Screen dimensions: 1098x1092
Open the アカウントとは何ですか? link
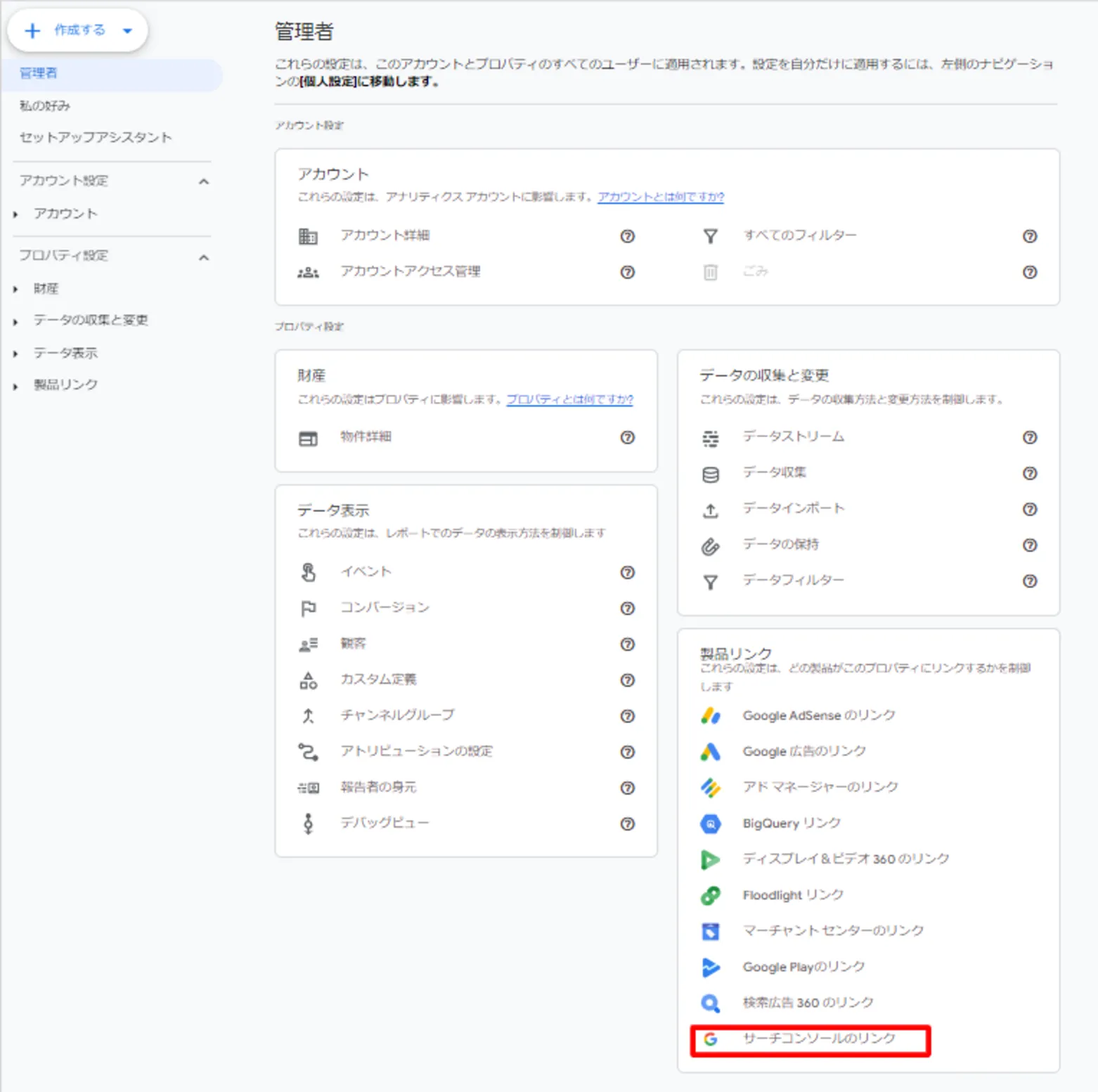pos(661,197)
